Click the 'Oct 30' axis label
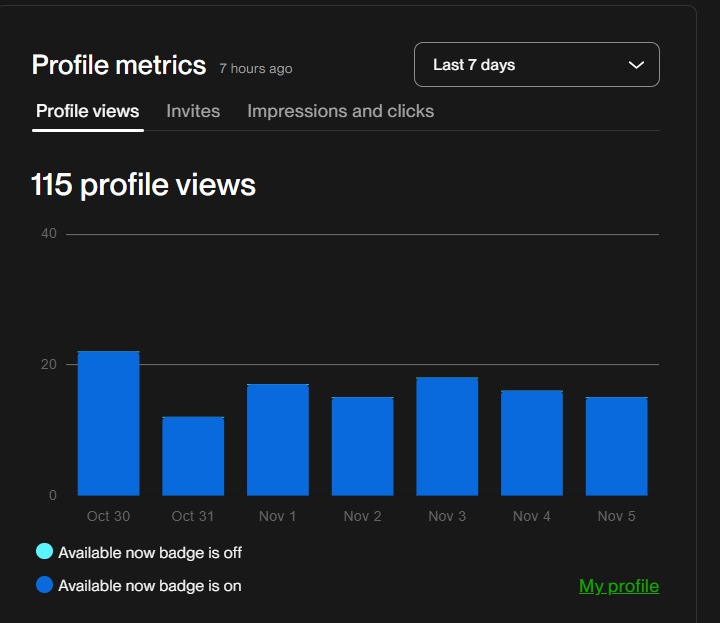Screen dimensions: 720x623 (x=108, y=516)
